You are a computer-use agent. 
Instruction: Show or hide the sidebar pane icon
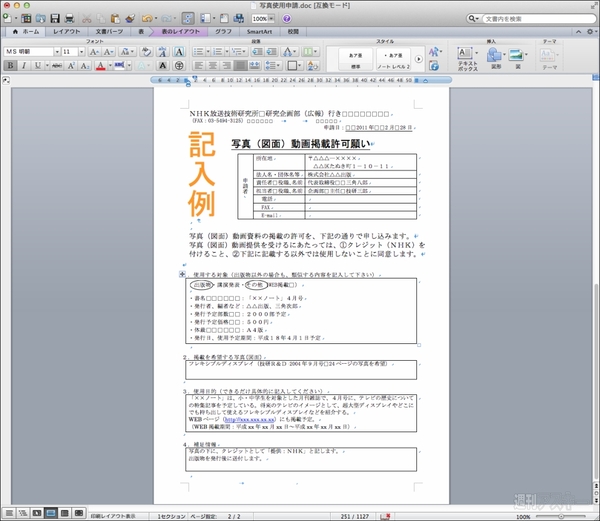tap(206, 18)
